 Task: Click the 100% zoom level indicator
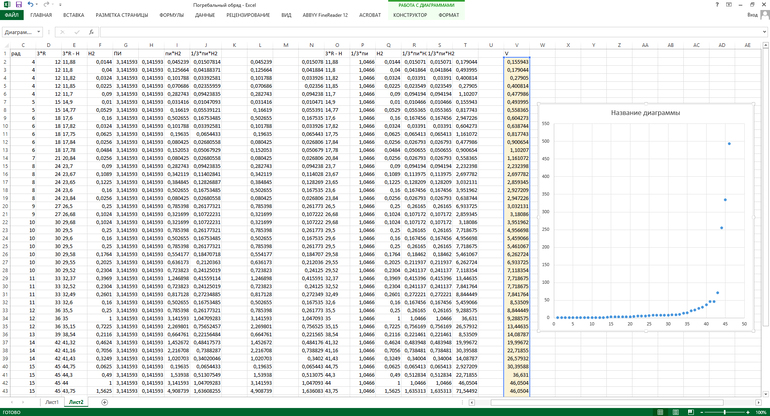coord(761,412)
